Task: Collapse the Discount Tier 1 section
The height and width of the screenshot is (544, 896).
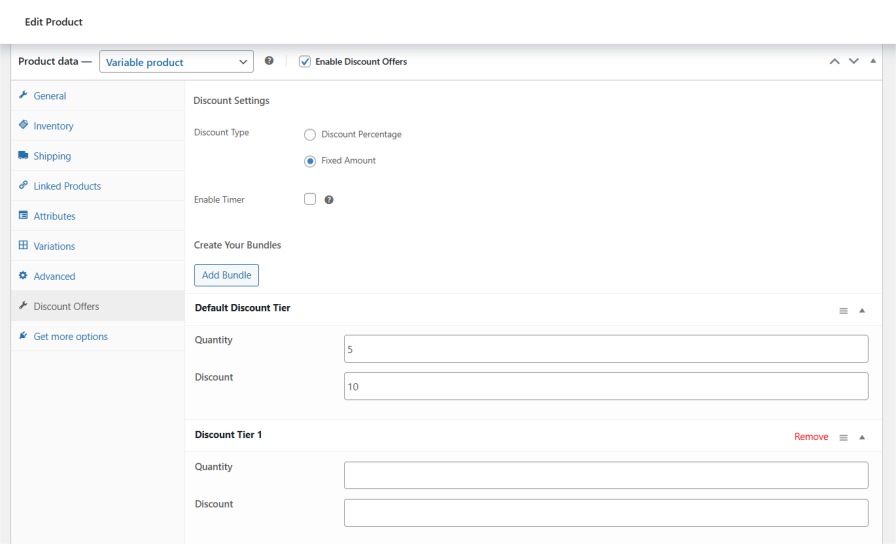Action: click(862, 437)
